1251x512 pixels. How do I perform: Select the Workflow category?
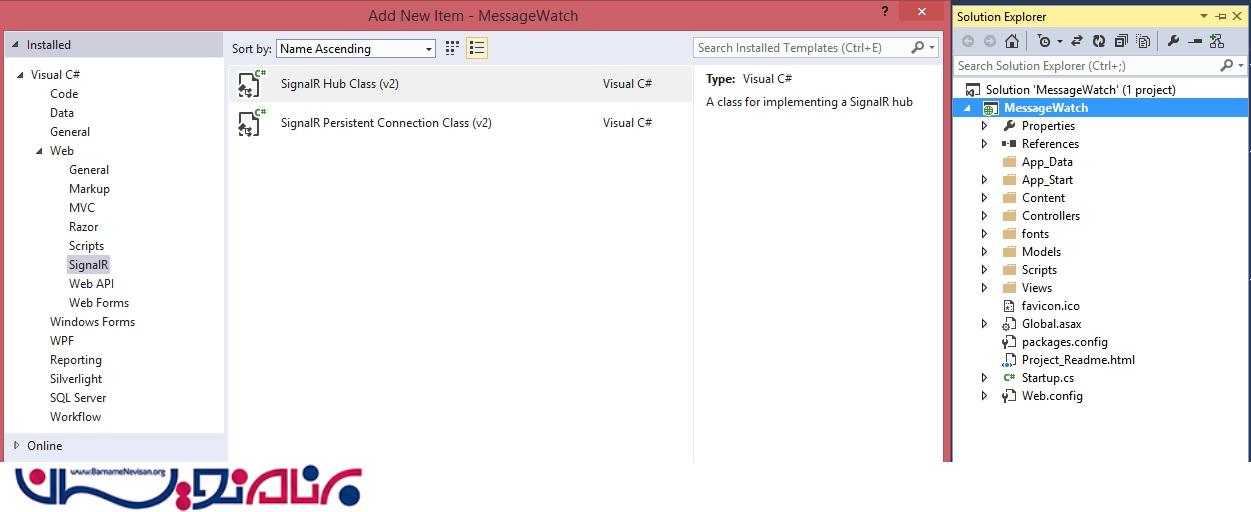click(75, 417)
